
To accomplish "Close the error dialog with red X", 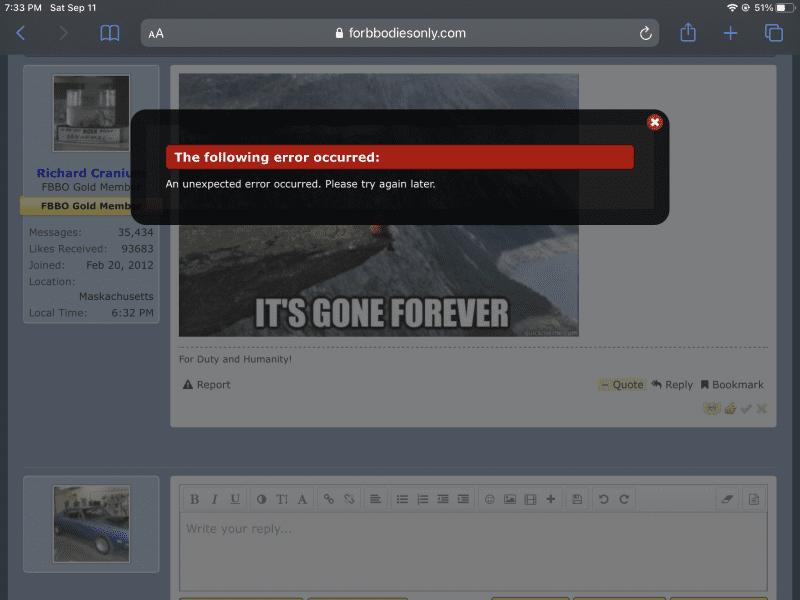I will (654, 122).
